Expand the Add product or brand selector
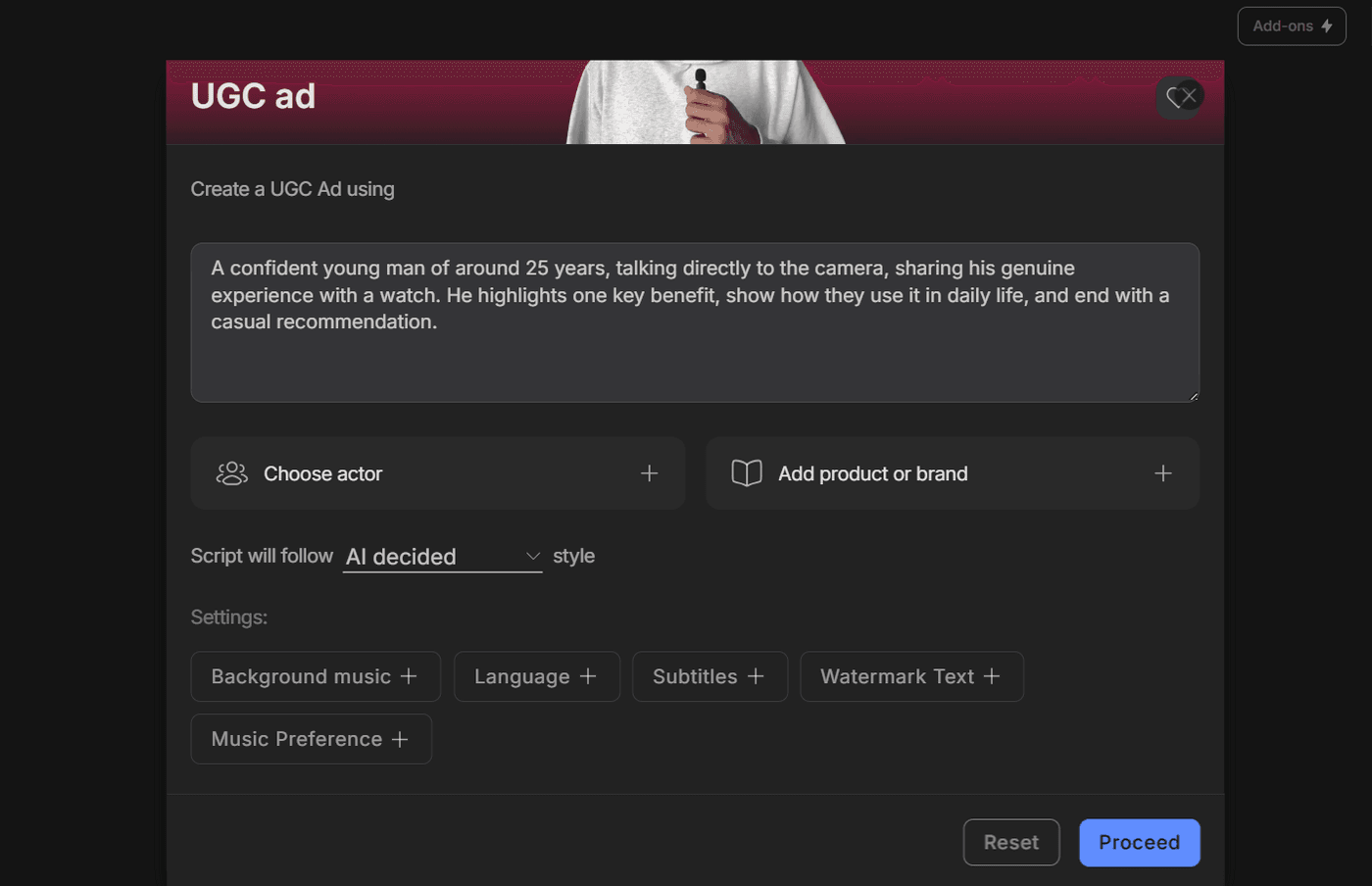The height and width of the screenshot is (886, 1372). (x=953, y=472)
